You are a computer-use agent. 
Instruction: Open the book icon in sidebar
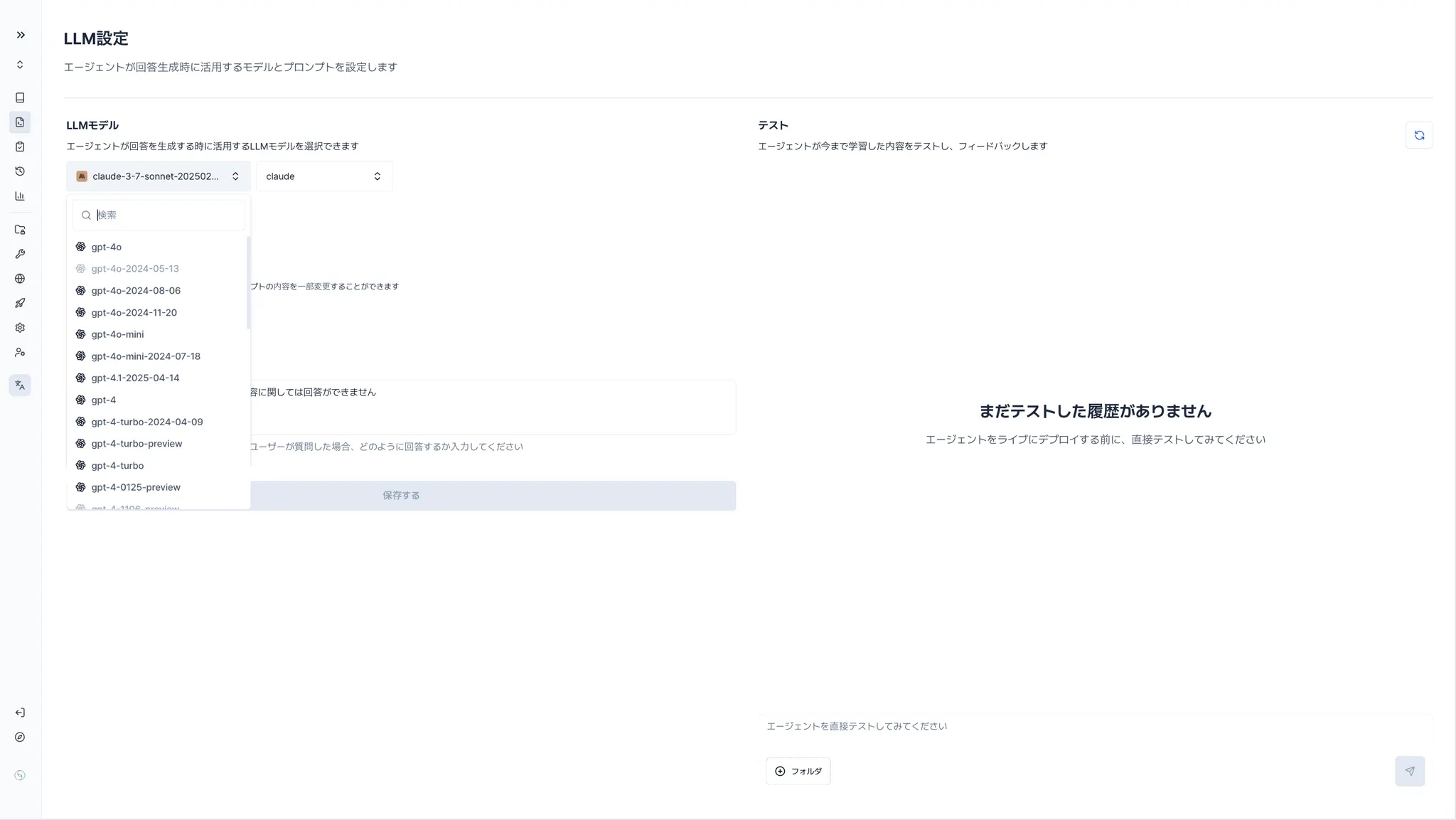(x=20, y=97)
